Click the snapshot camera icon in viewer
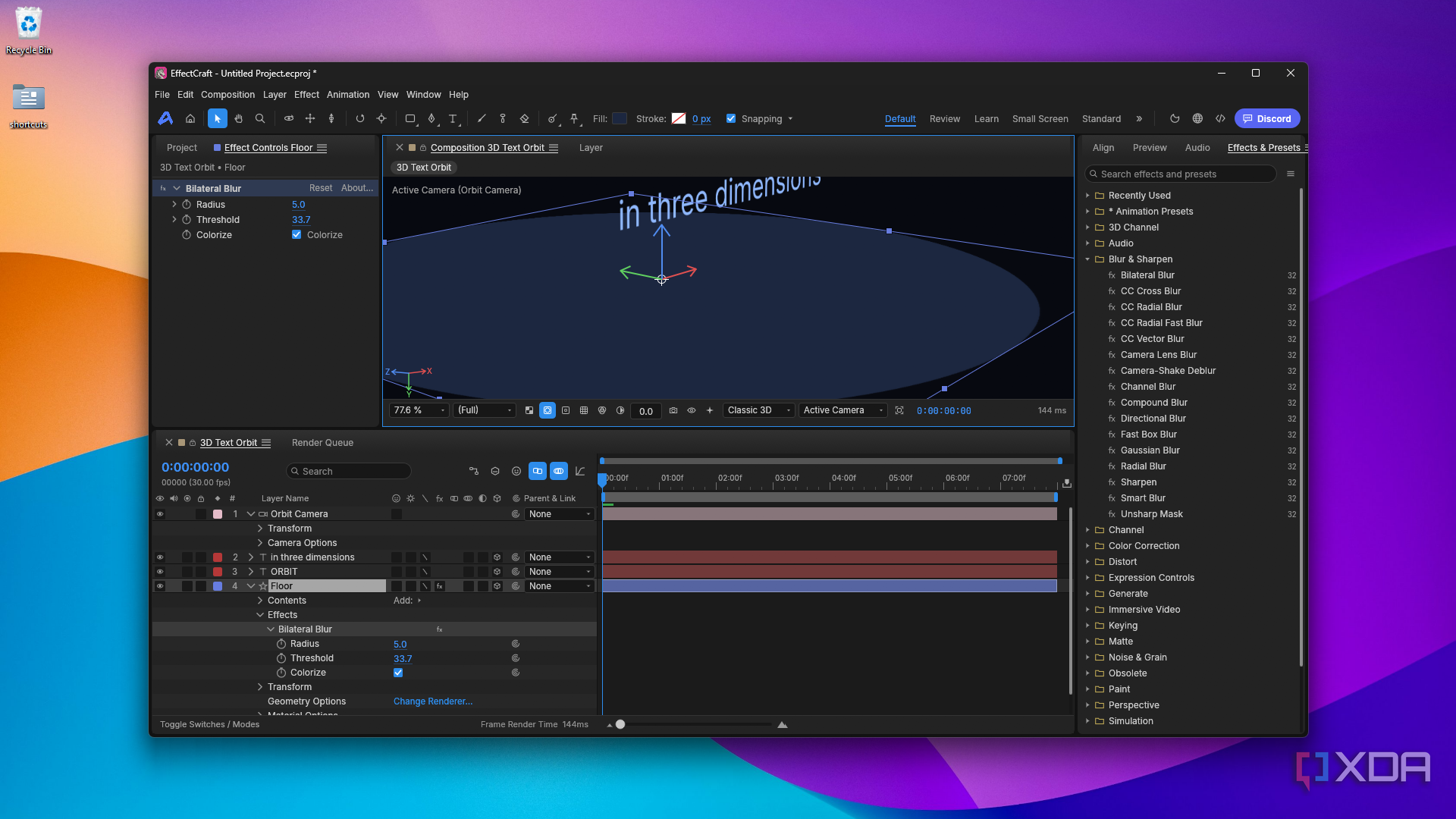 [x=673, y=410]
